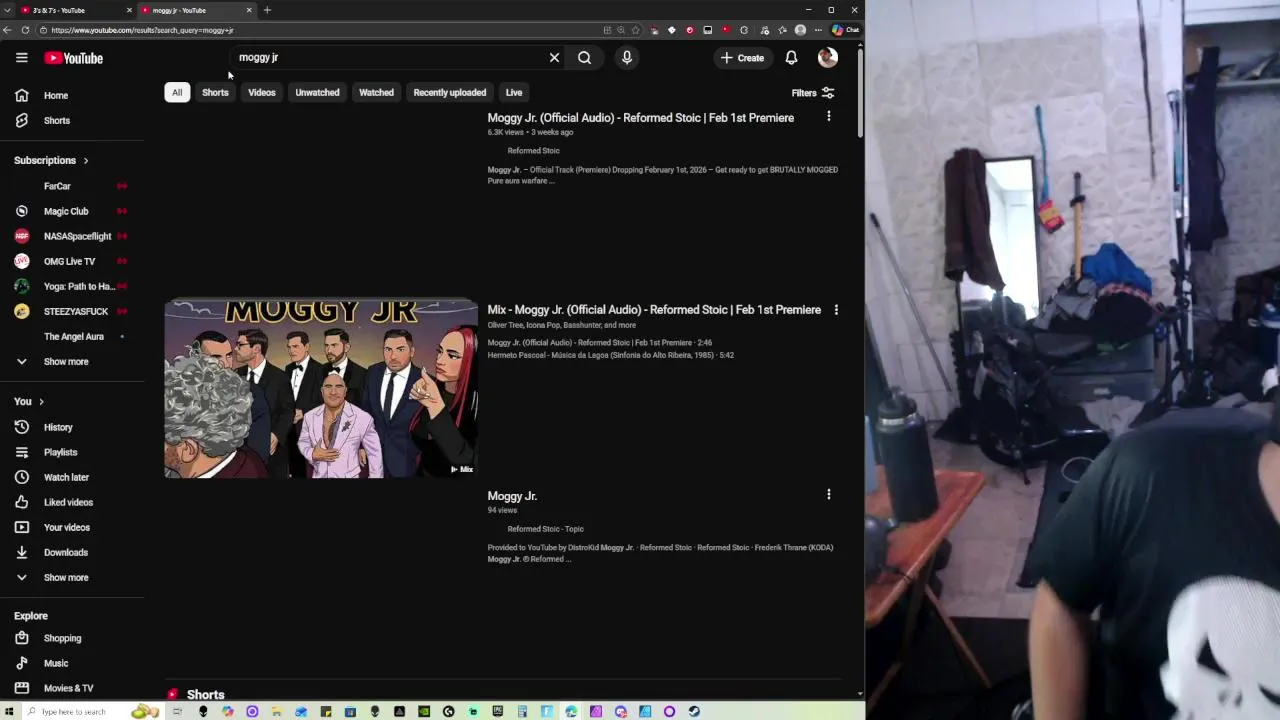This screenshot has width=1280, height=720.
Task: Expand the You section header
Action: [x=29, y=401]
